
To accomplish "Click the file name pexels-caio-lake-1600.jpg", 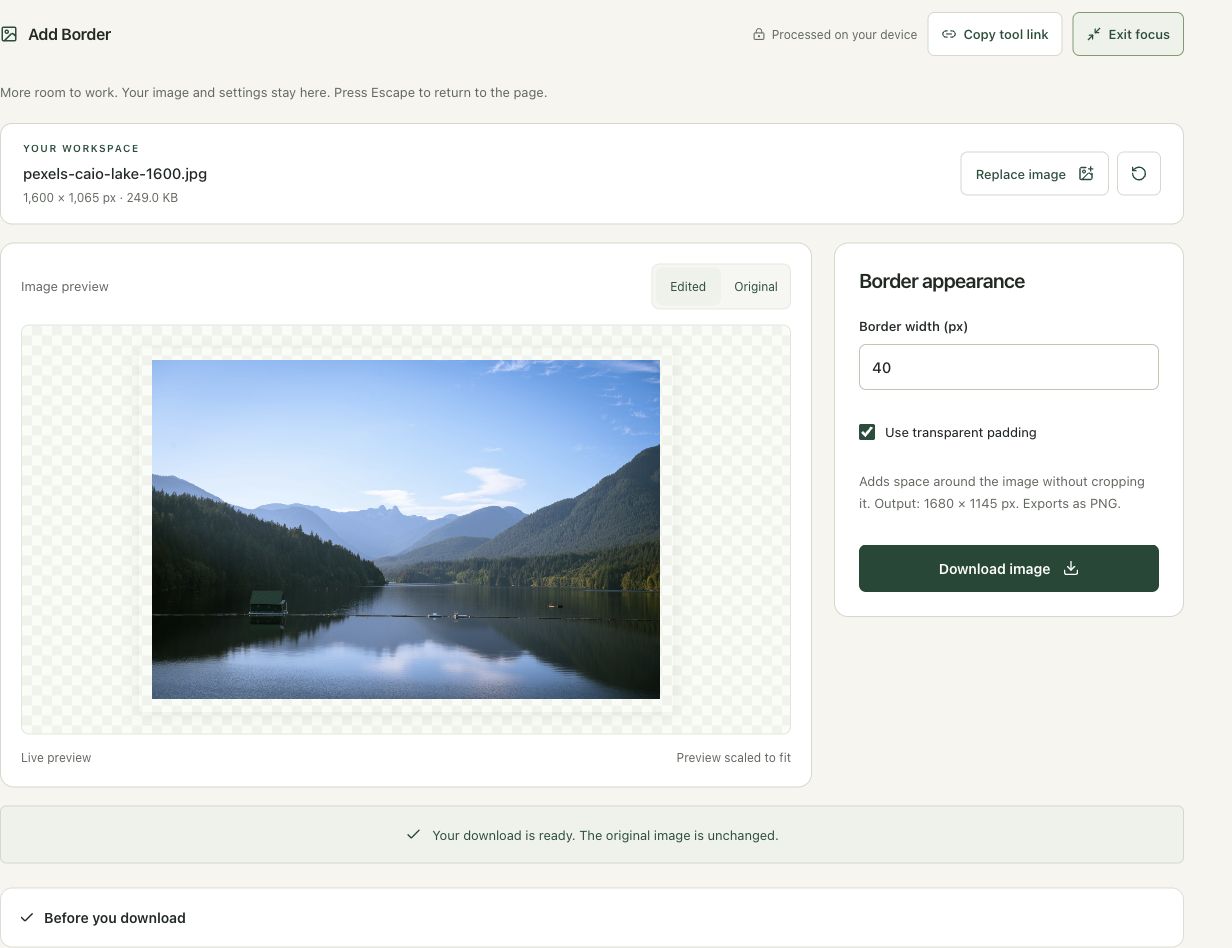I will (x=115, y=174).
